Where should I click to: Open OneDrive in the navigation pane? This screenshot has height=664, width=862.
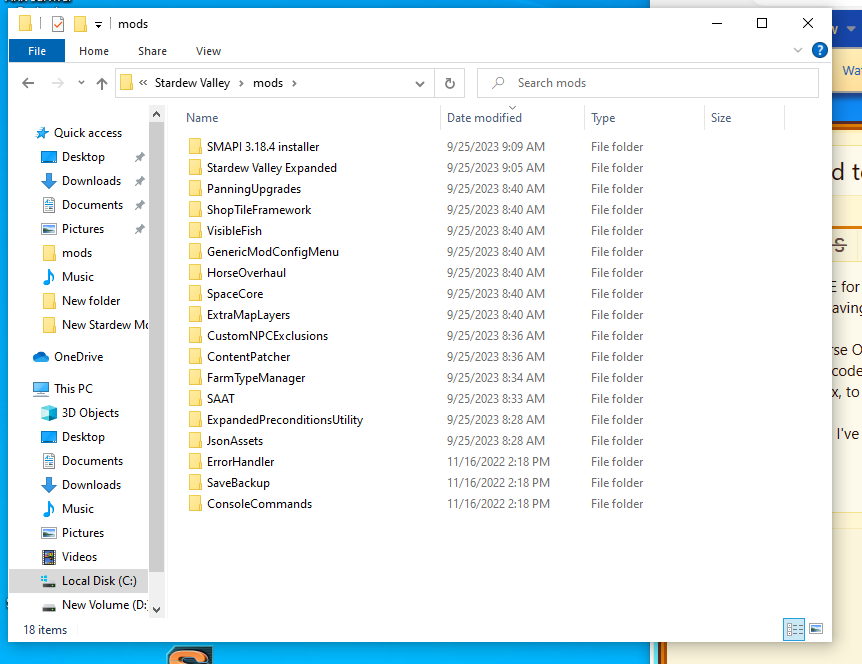point(79,357)
